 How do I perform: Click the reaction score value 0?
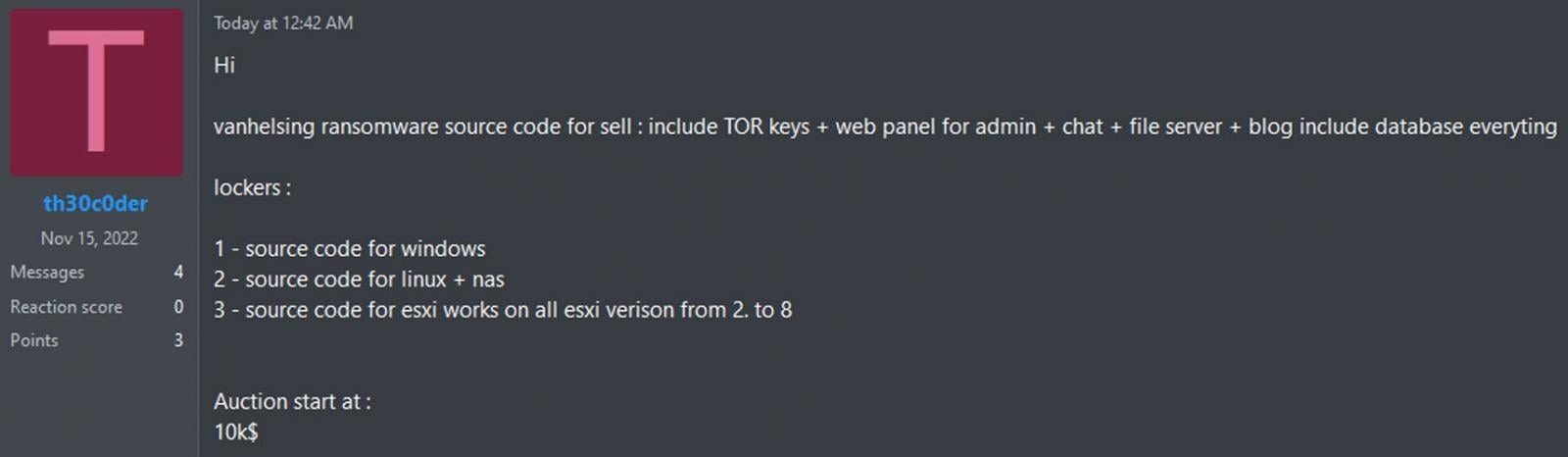point(178,307)
